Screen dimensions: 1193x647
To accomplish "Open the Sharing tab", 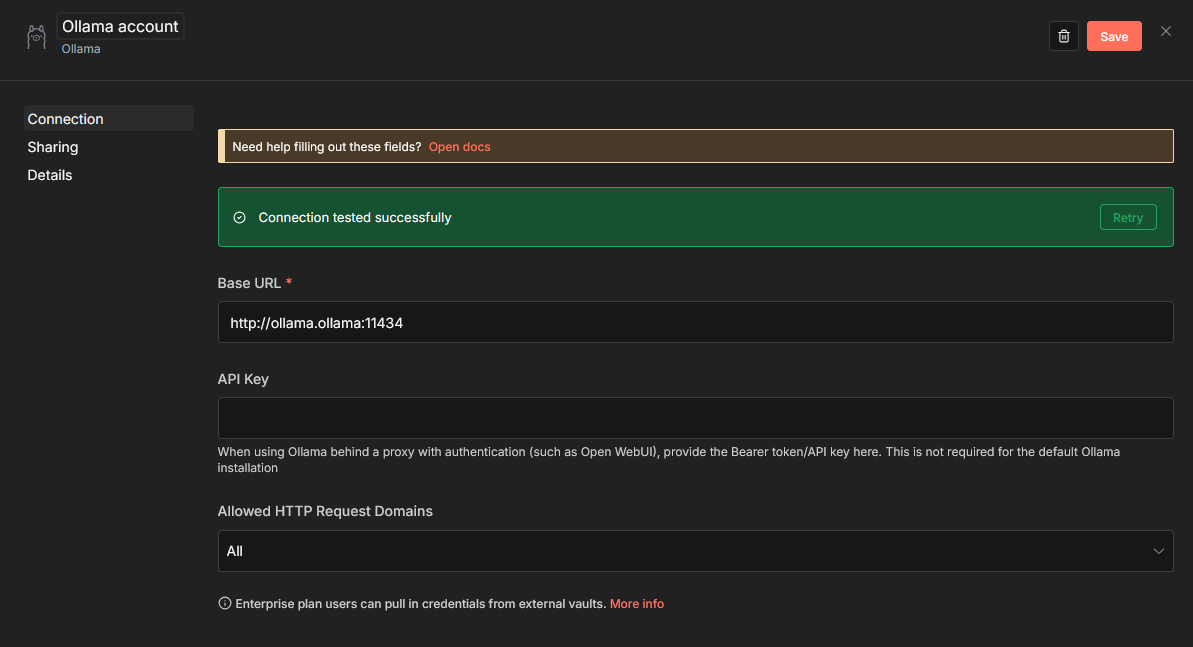I will point(53,147).
